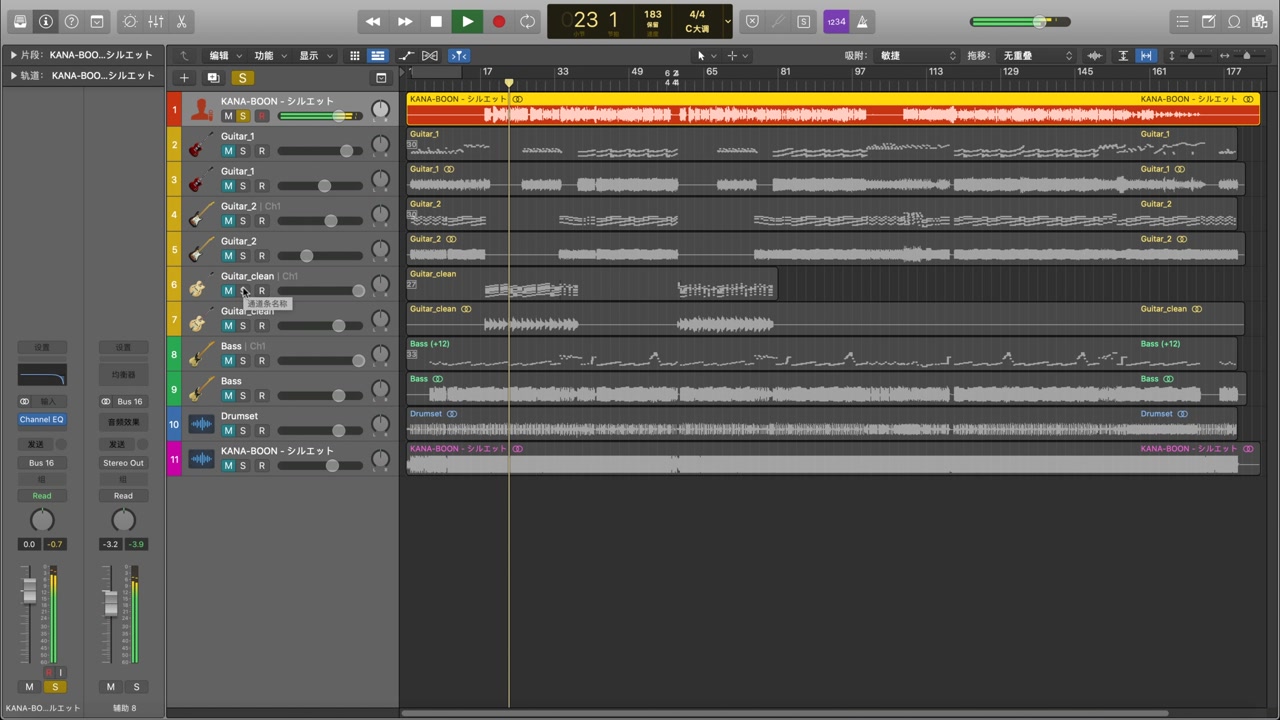This screenshot has height=720, width=1280.
Task: Adjust the master volume slider
Action: (x=1019, y=21)
